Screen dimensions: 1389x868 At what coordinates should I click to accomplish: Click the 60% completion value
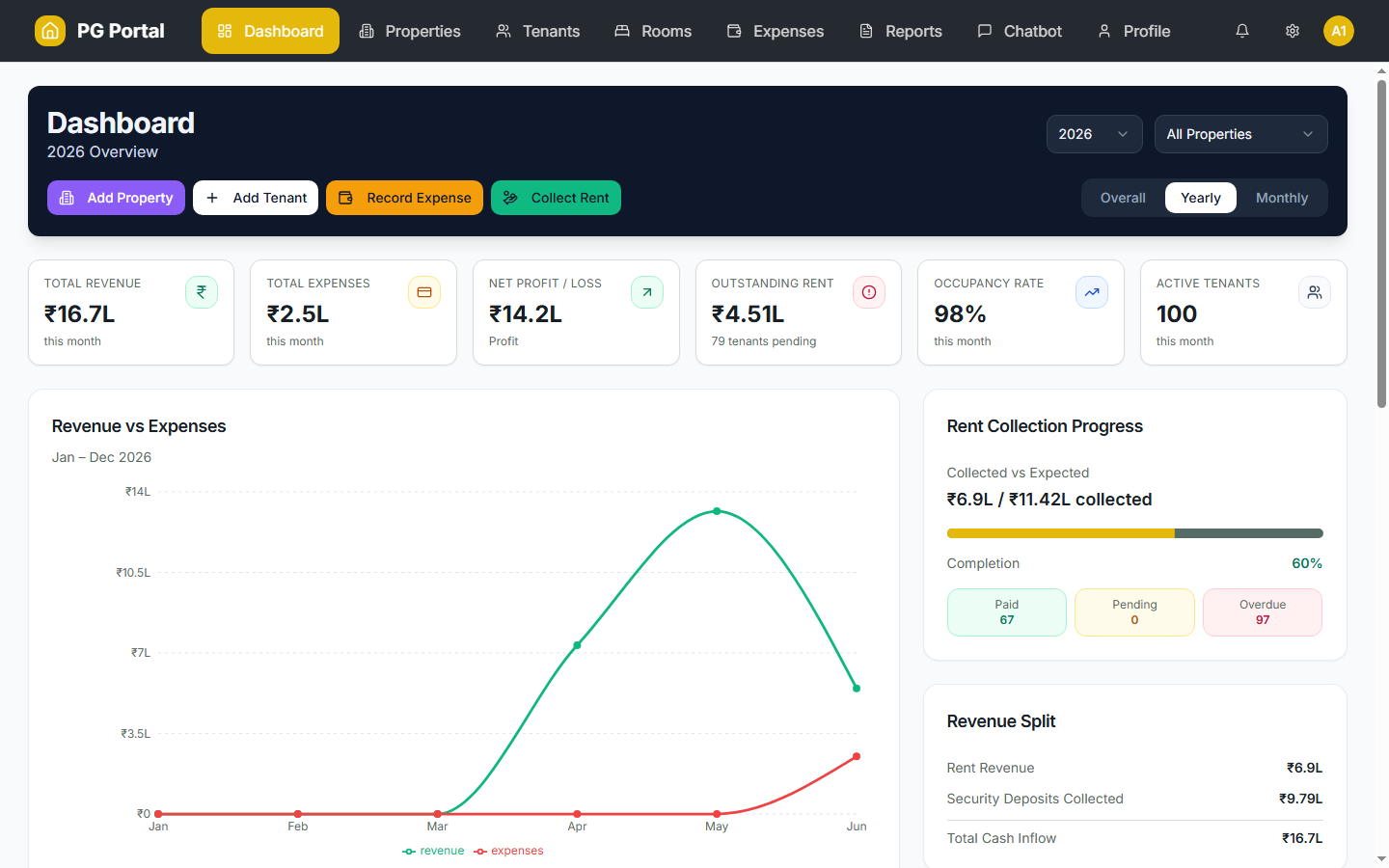pos(1307,563)
